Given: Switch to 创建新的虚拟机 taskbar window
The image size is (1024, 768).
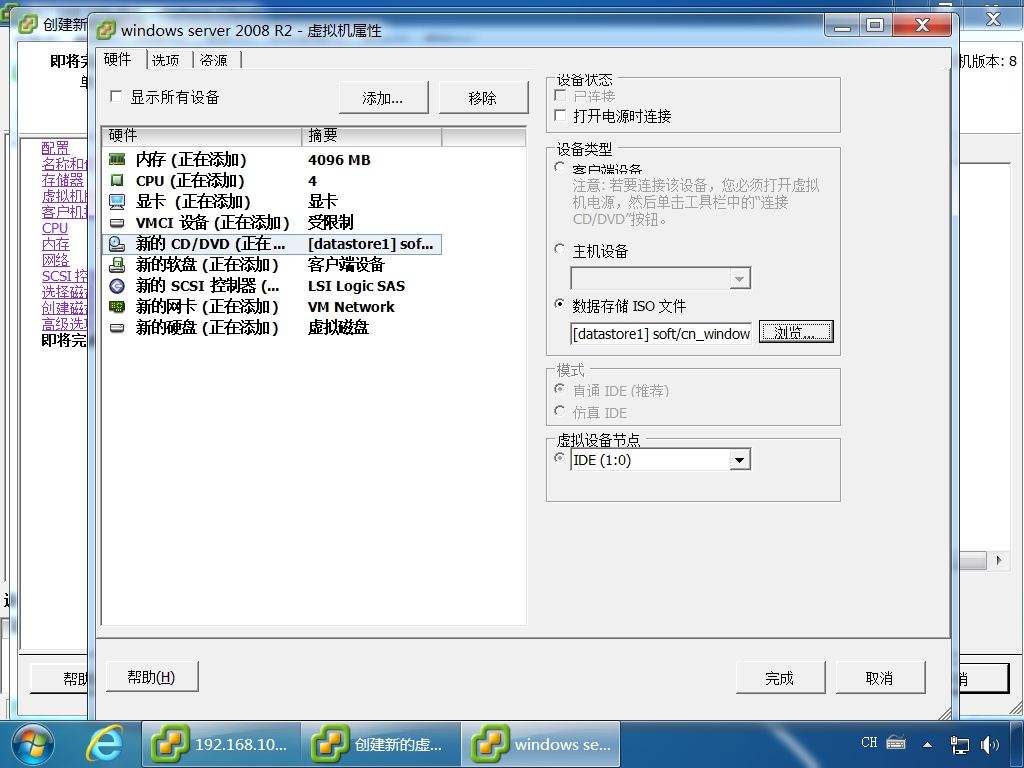Looking at the screenshot, I should 381,744.
